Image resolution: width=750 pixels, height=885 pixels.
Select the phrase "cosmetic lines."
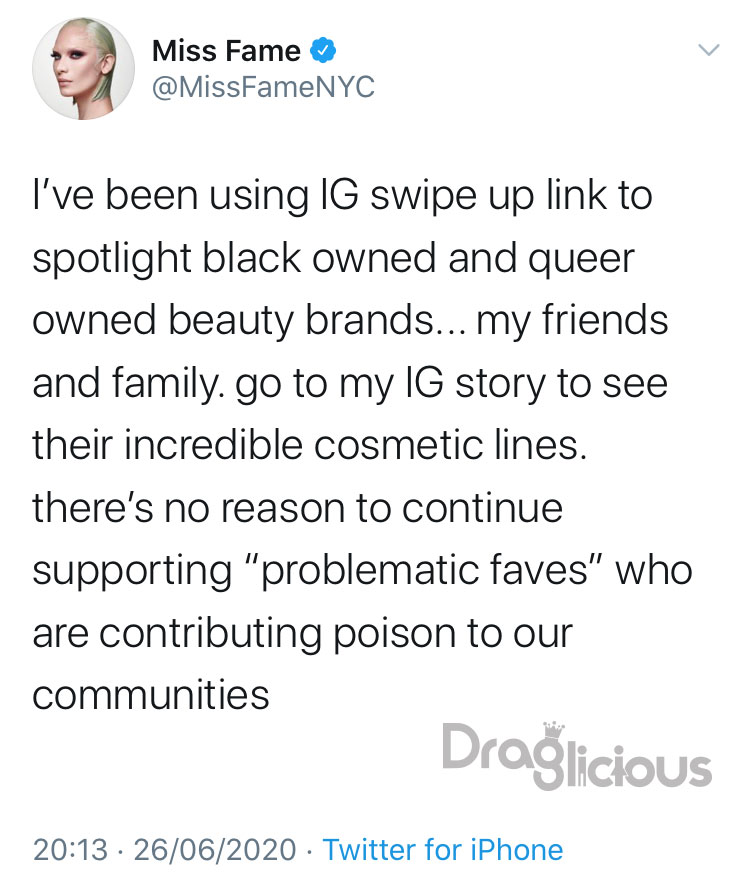[x=450, y=445]
